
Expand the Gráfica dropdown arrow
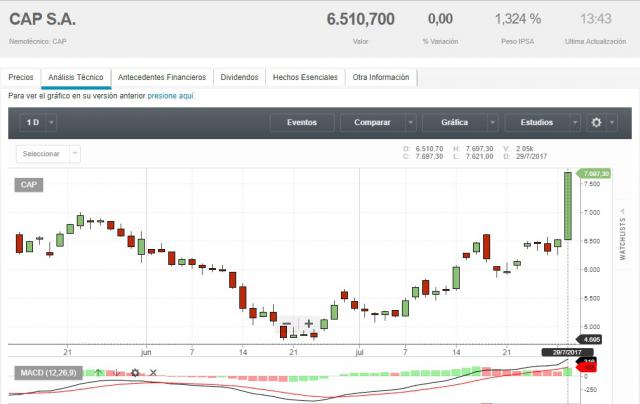click(x=493, y=122)
